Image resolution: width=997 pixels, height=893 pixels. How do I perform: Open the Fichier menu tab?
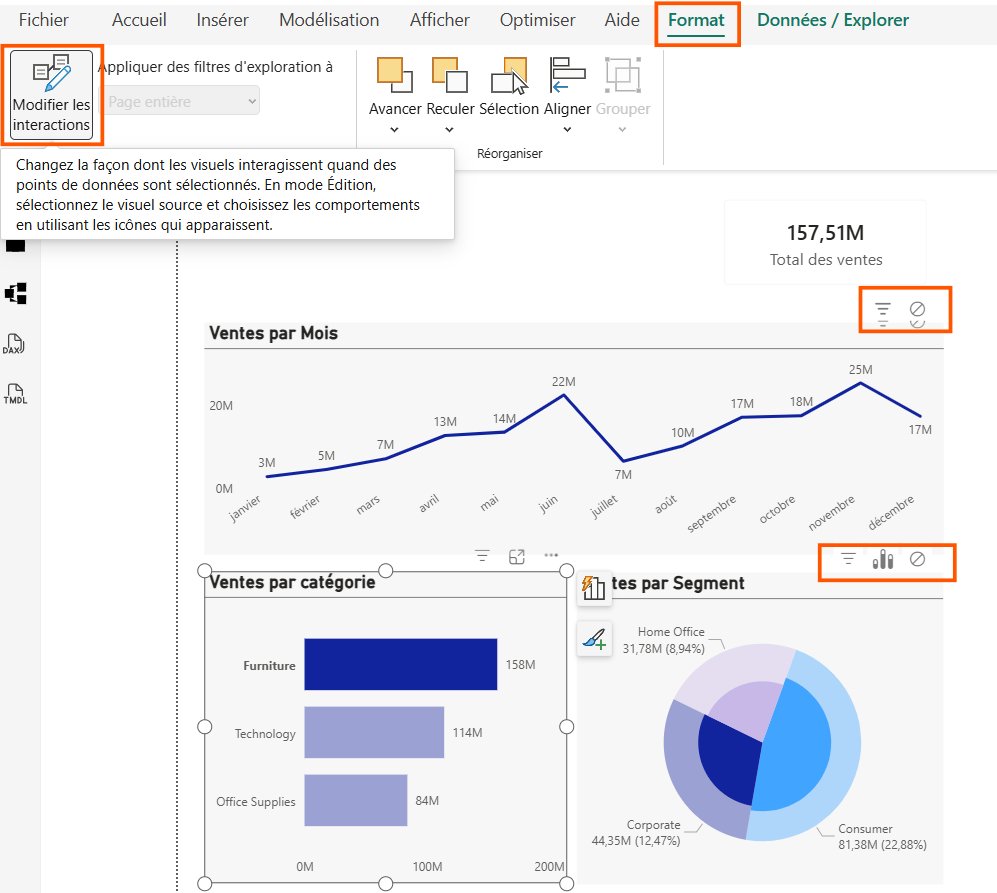pos(43,20)
